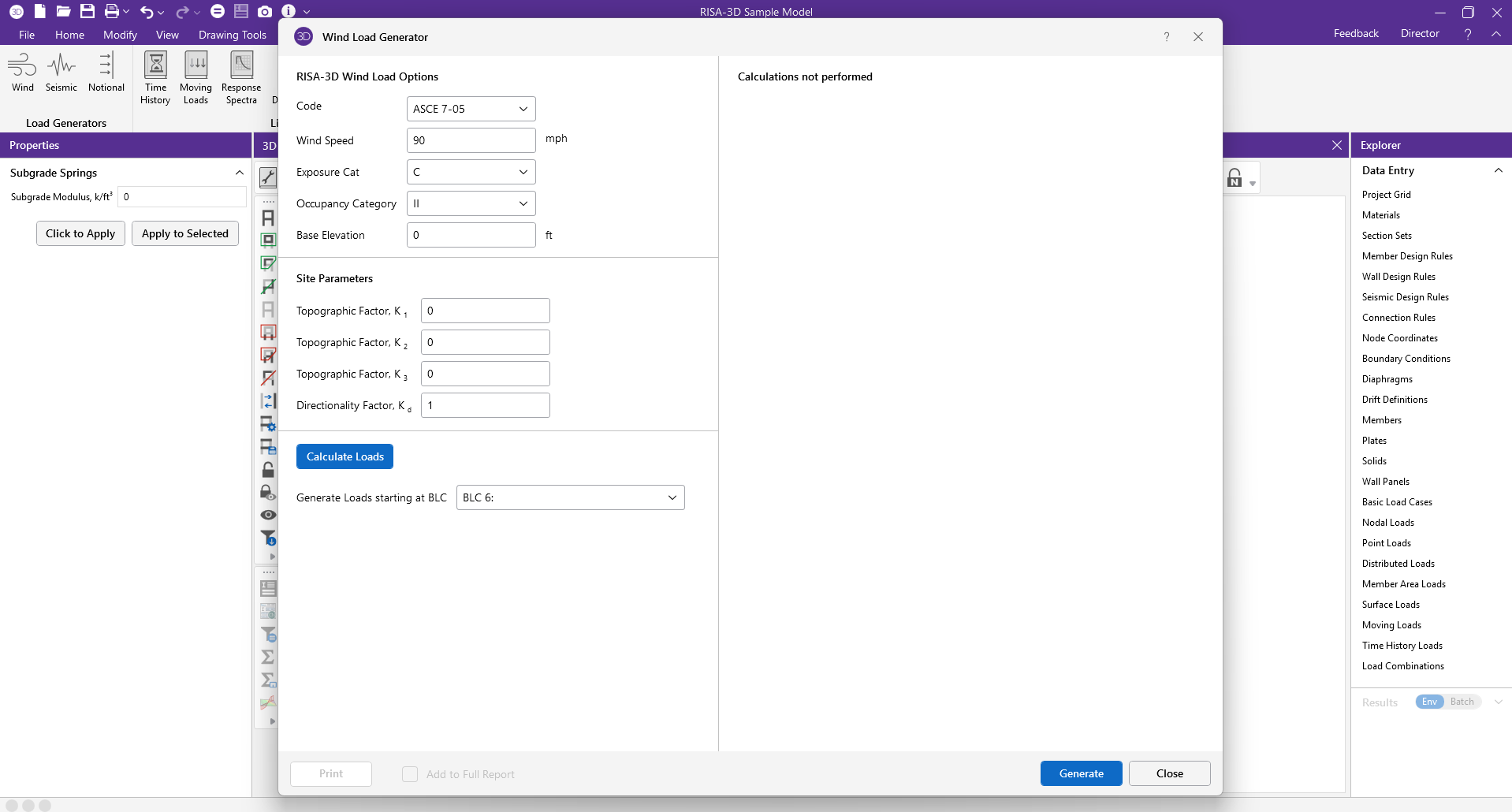The height and width of the screenshot is (812, 1512).
Task: Click the Feedback link
Action: (x=1356, y=33)
